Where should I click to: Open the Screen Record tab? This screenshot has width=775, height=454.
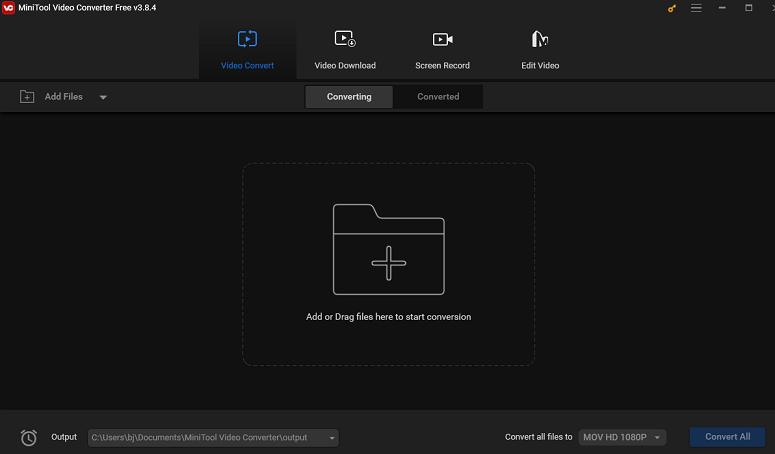click(442, 50)
